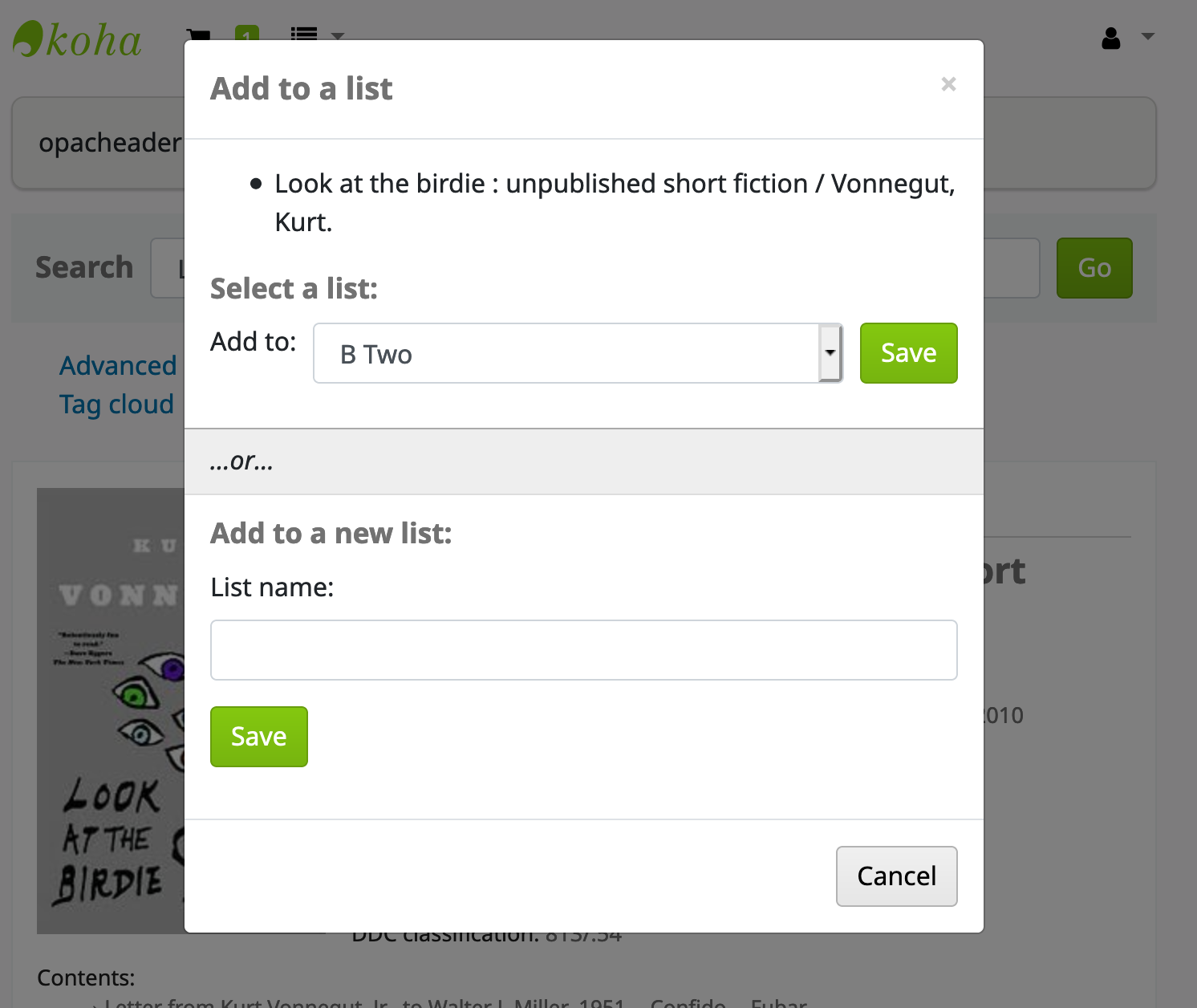Expand the user account dropdown arrow

click(1148, 36)
